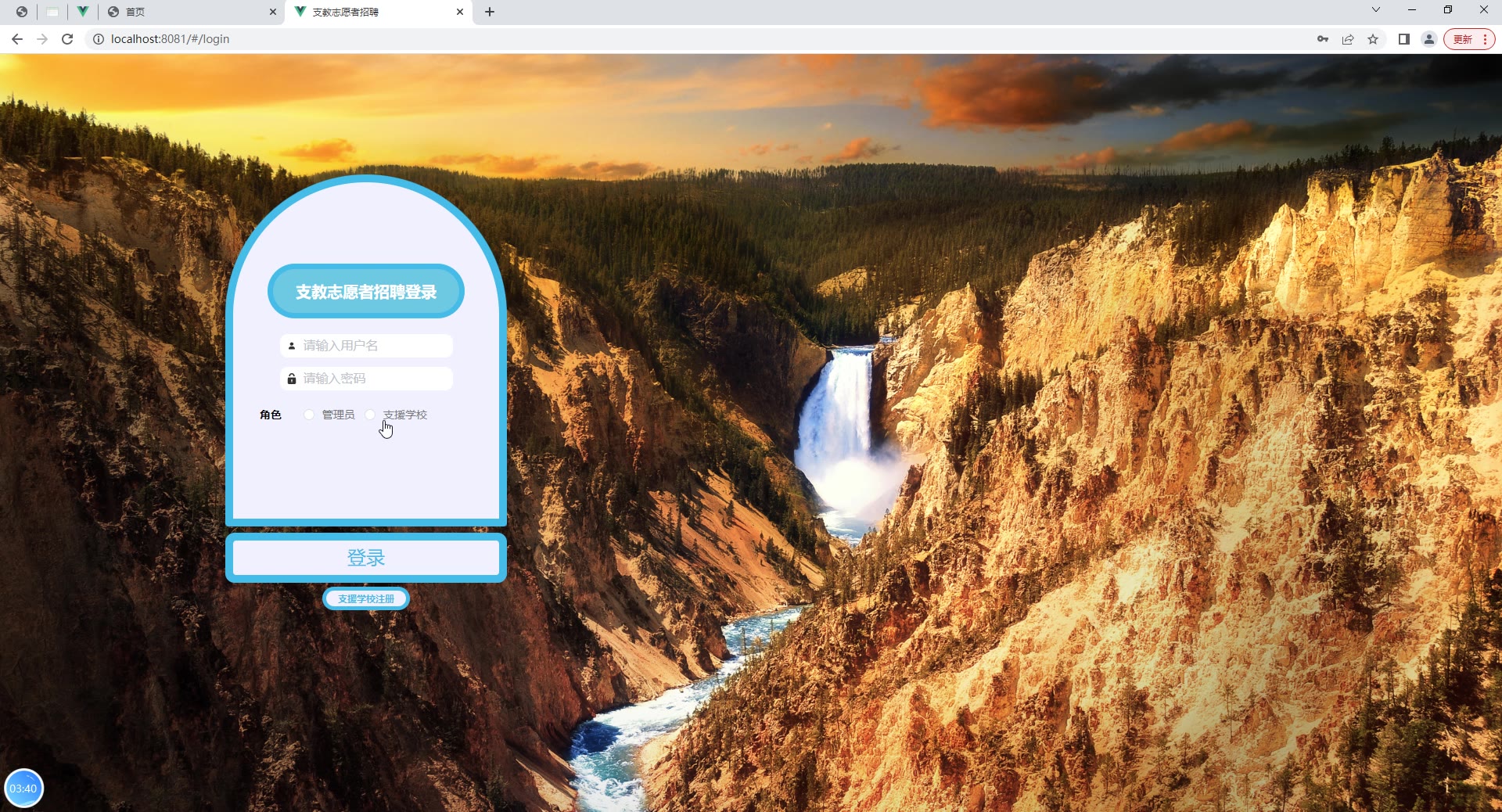1502x812 pixels.
Task: Click the 支教志愿者招聘登录 title banner
Action: [366, 292]
